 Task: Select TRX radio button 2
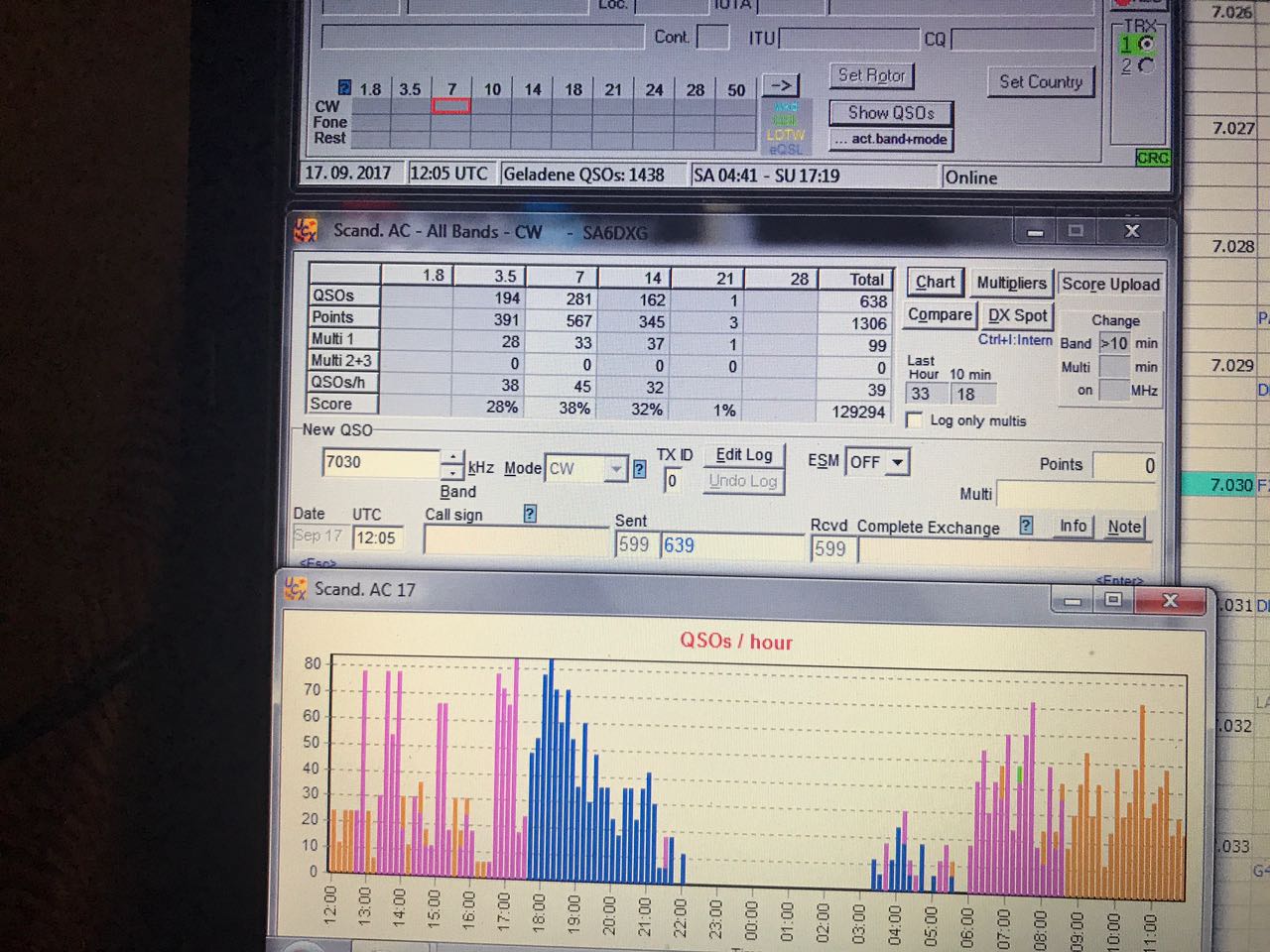(x=1147, y=65)
